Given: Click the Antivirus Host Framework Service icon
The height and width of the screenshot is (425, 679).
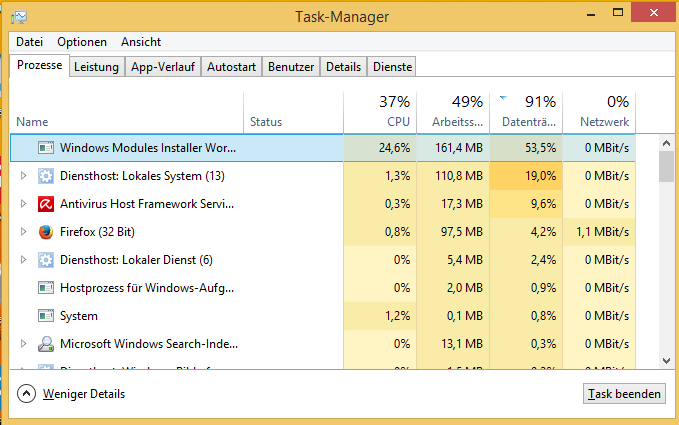Looking at the screenshot, I should (45, 204).
